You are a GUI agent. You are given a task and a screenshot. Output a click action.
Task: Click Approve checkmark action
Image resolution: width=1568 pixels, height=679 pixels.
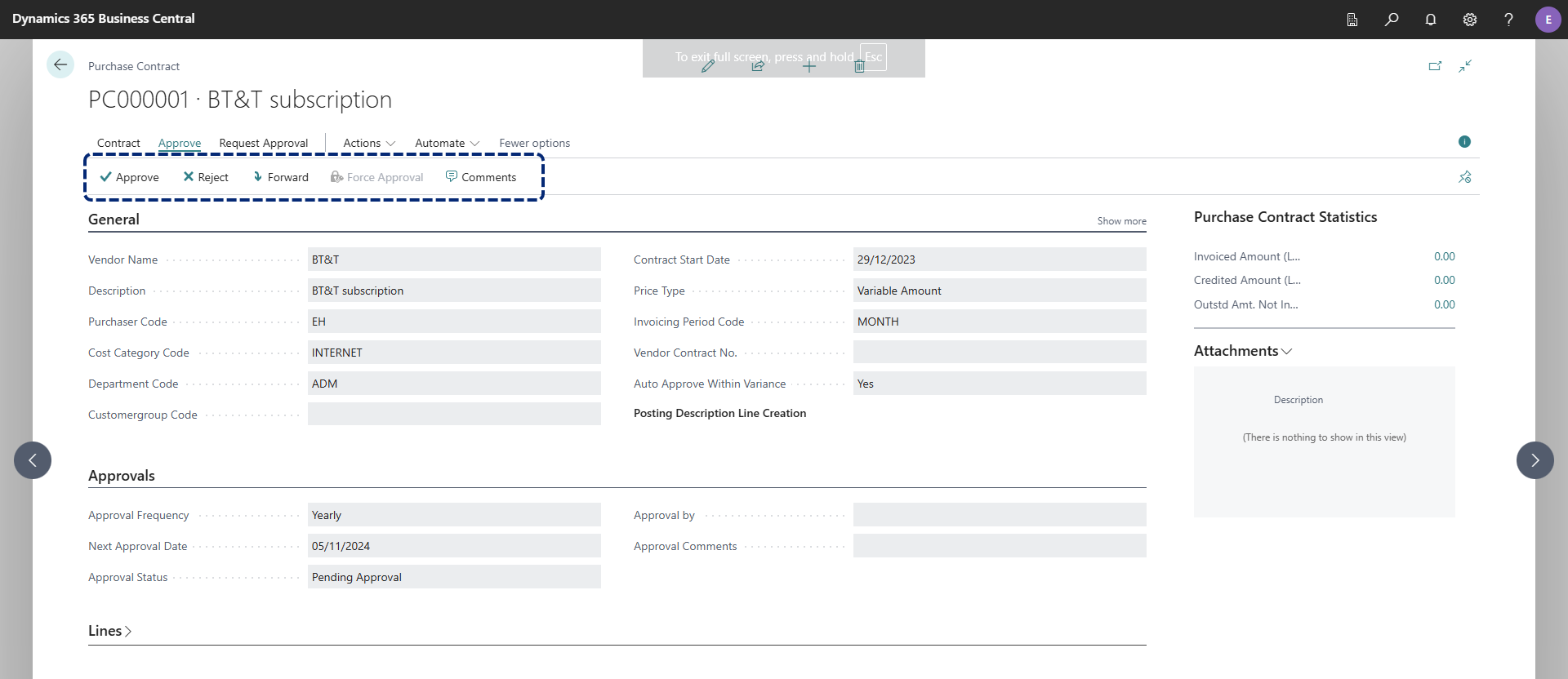tap(129, 177)
